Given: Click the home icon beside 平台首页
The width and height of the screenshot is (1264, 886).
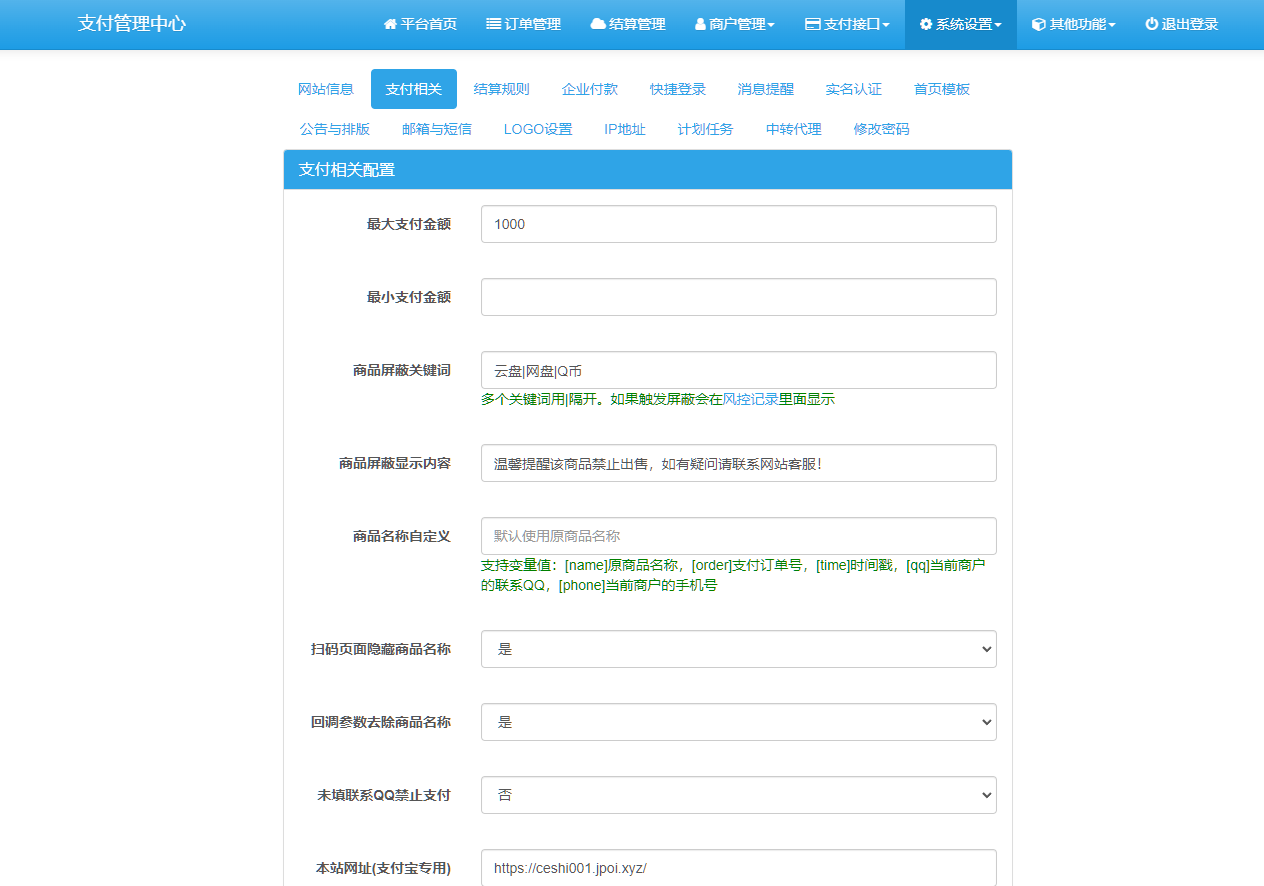Looking at the screenshot, I should click(x=390, y=24).
